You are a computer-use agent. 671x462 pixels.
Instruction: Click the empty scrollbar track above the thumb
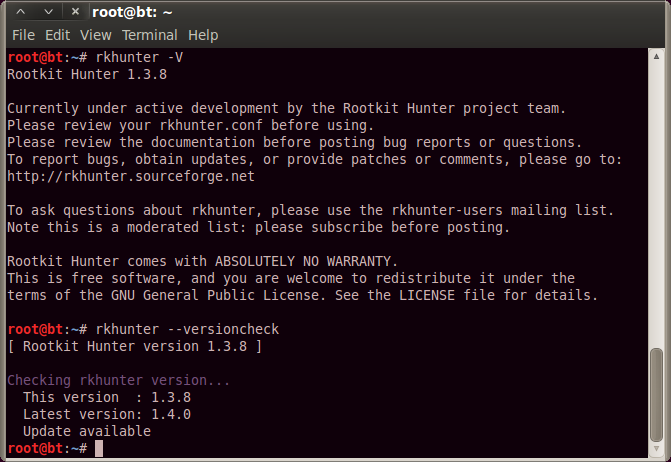click(656, 205)
